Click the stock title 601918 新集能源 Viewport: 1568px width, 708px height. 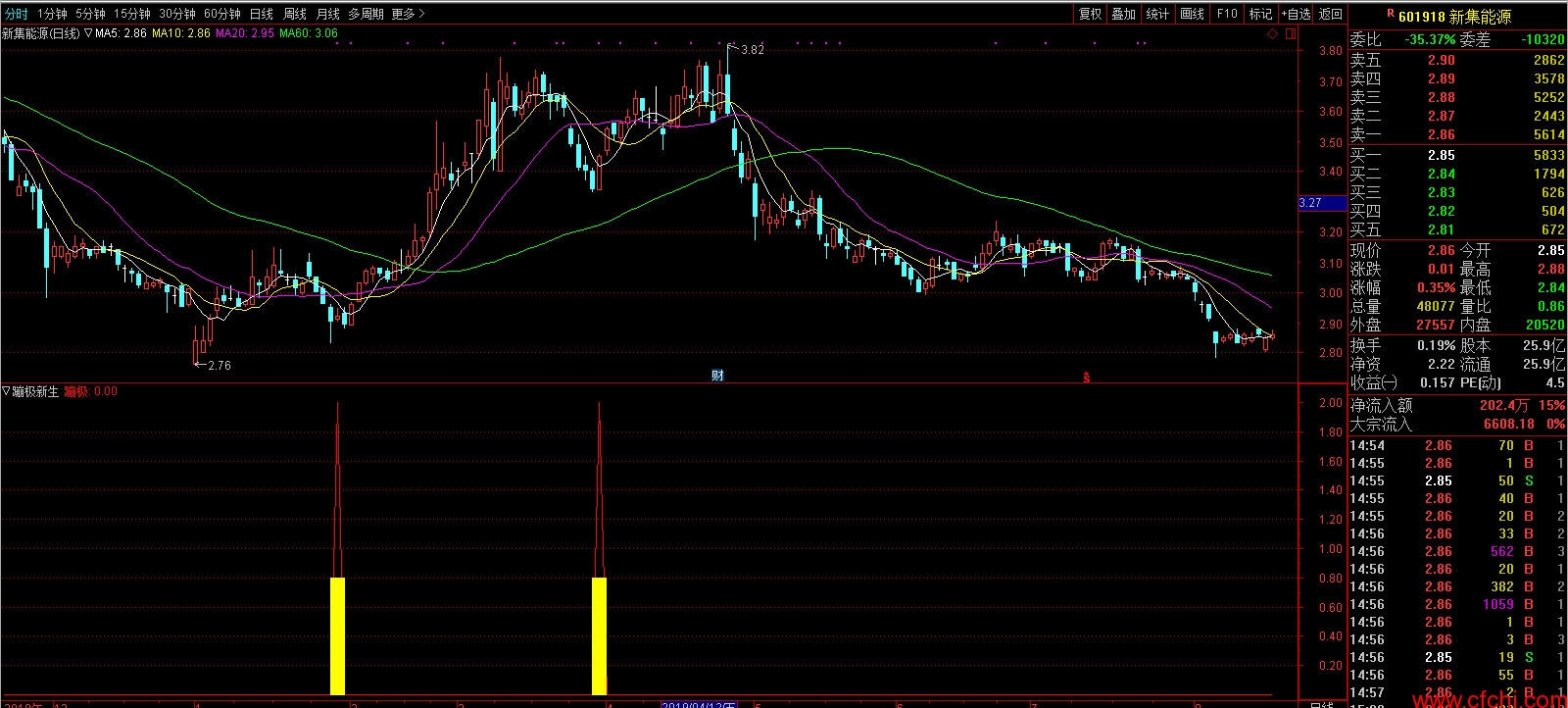1454,17
